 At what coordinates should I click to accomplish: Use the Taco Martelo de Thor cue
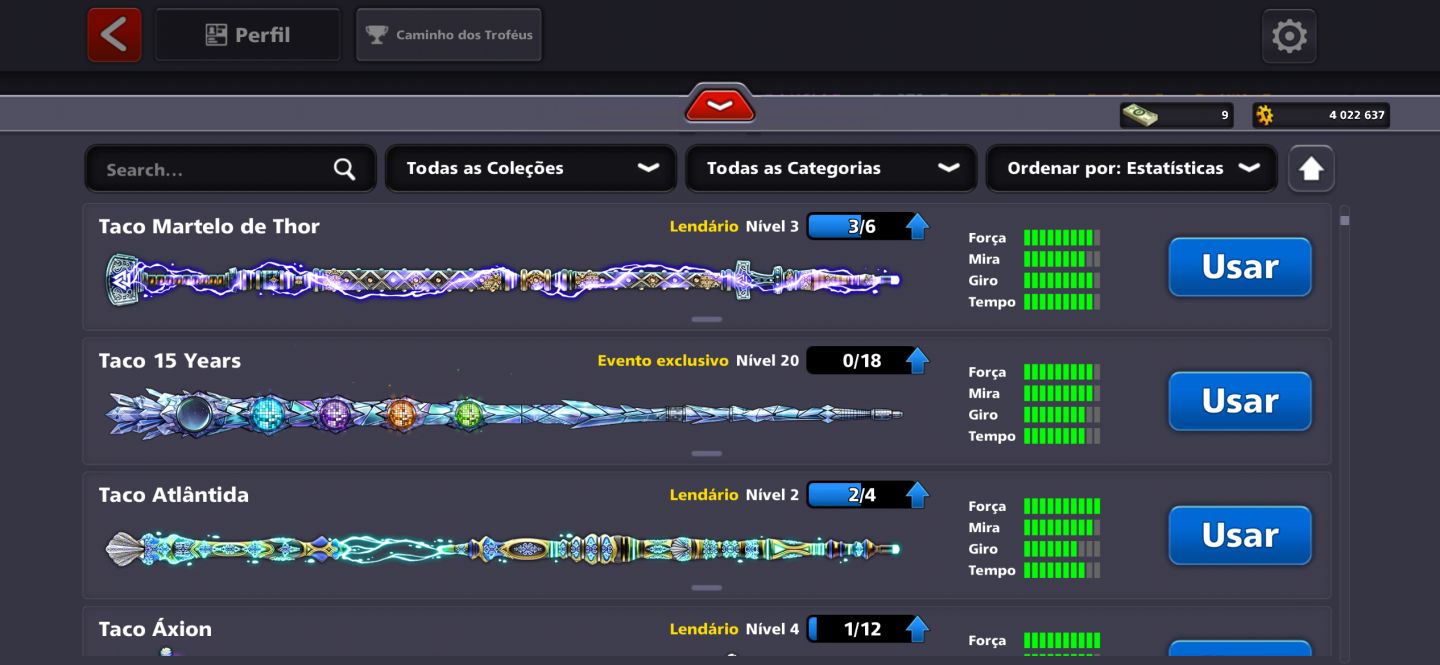(x=1240, y=267)
